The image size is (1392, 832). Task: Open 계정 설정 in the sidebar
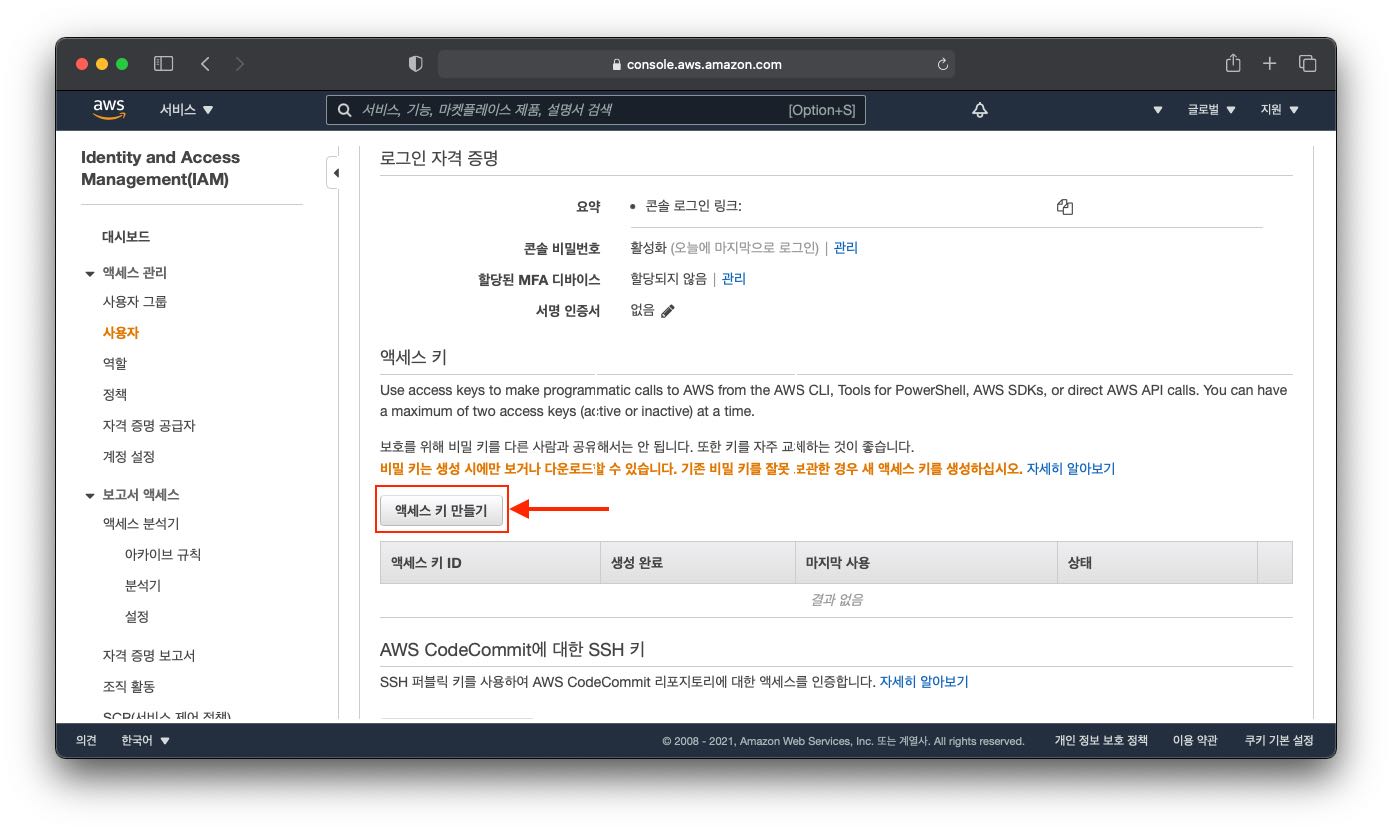(129, 457)
